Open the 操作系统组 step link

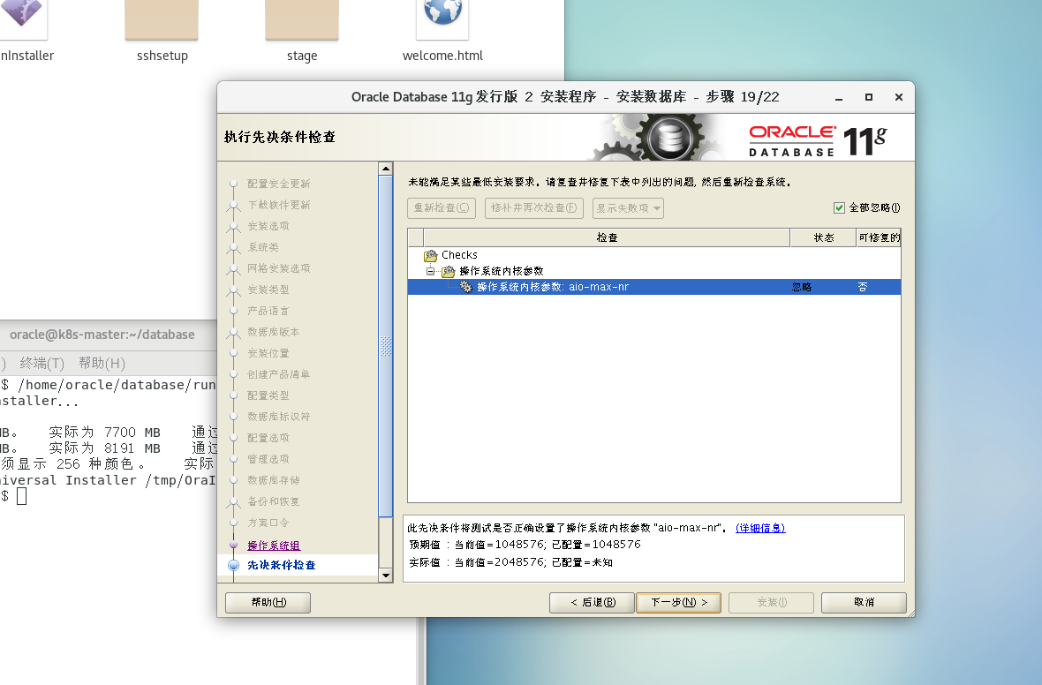274,545
